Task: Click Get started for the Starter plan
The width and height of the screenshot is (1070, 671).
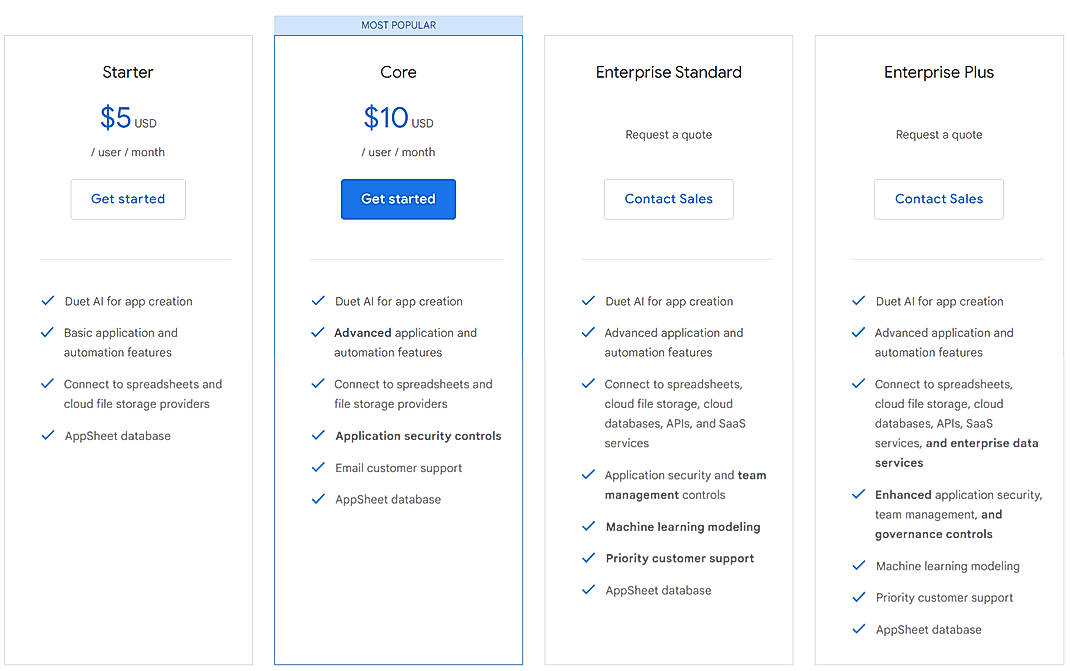Action: click(128, 199)
